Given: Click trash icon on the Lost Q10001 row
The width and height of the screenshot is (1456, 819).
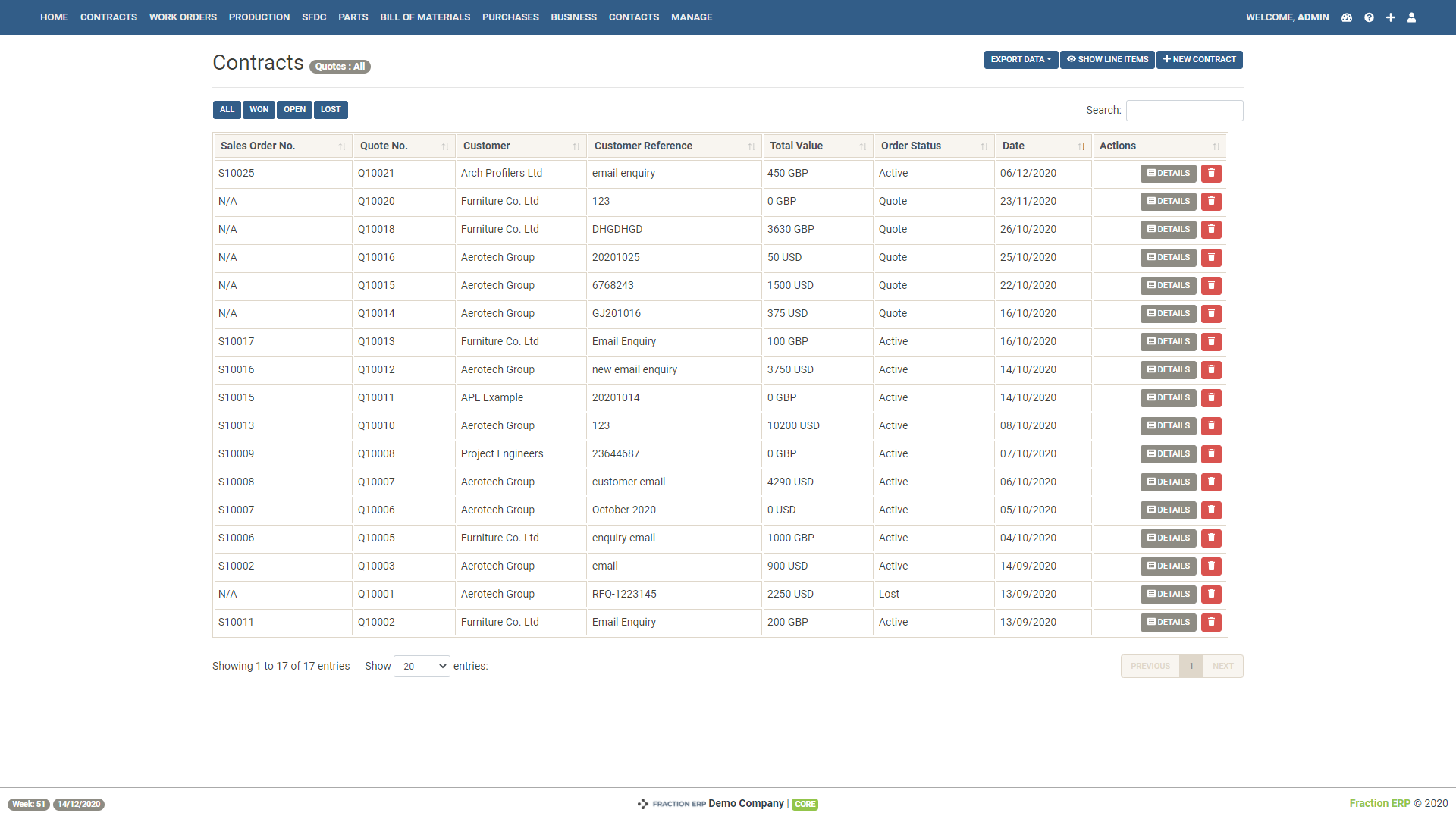Looking at the screenshot, I should (1211, 595).
